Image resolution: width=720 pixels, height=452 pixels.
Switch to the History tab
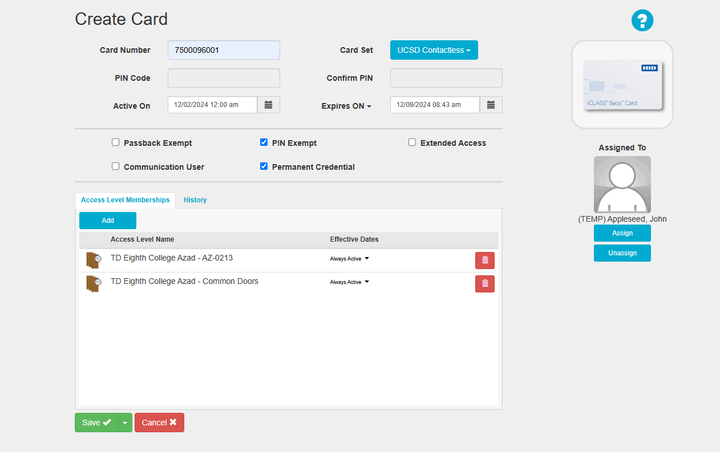pos(195,200)
